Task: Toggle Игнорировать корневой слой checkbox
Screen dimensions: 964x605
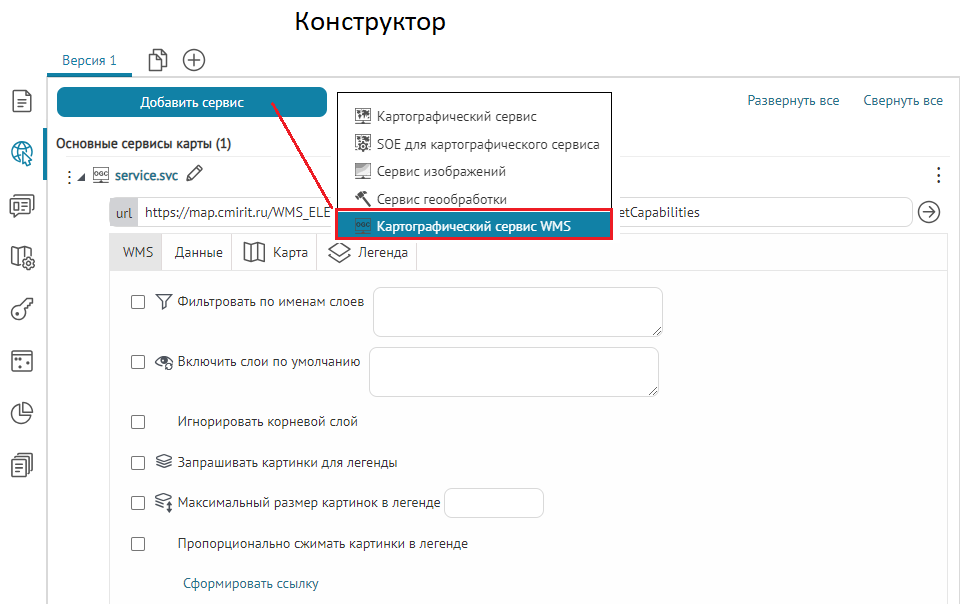Action: pos(139,422)
